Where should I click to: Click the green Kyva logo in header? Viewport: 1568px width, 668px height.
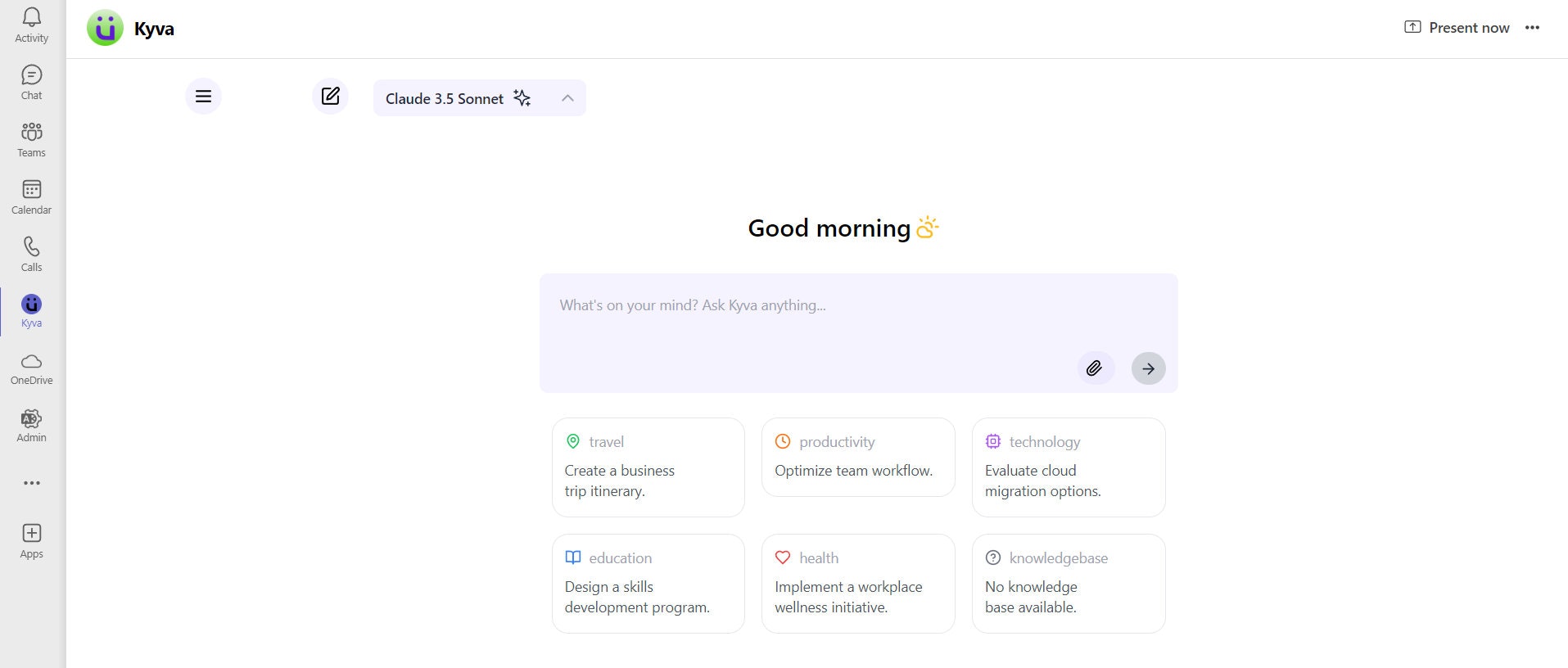[105, 29]
